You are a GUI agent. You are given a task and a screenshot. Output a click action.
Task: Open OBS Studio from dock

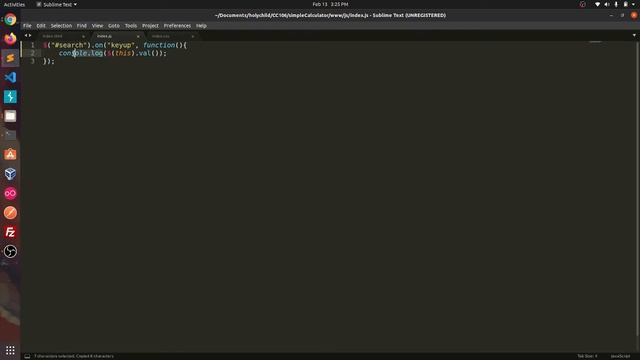coord(10,251)
